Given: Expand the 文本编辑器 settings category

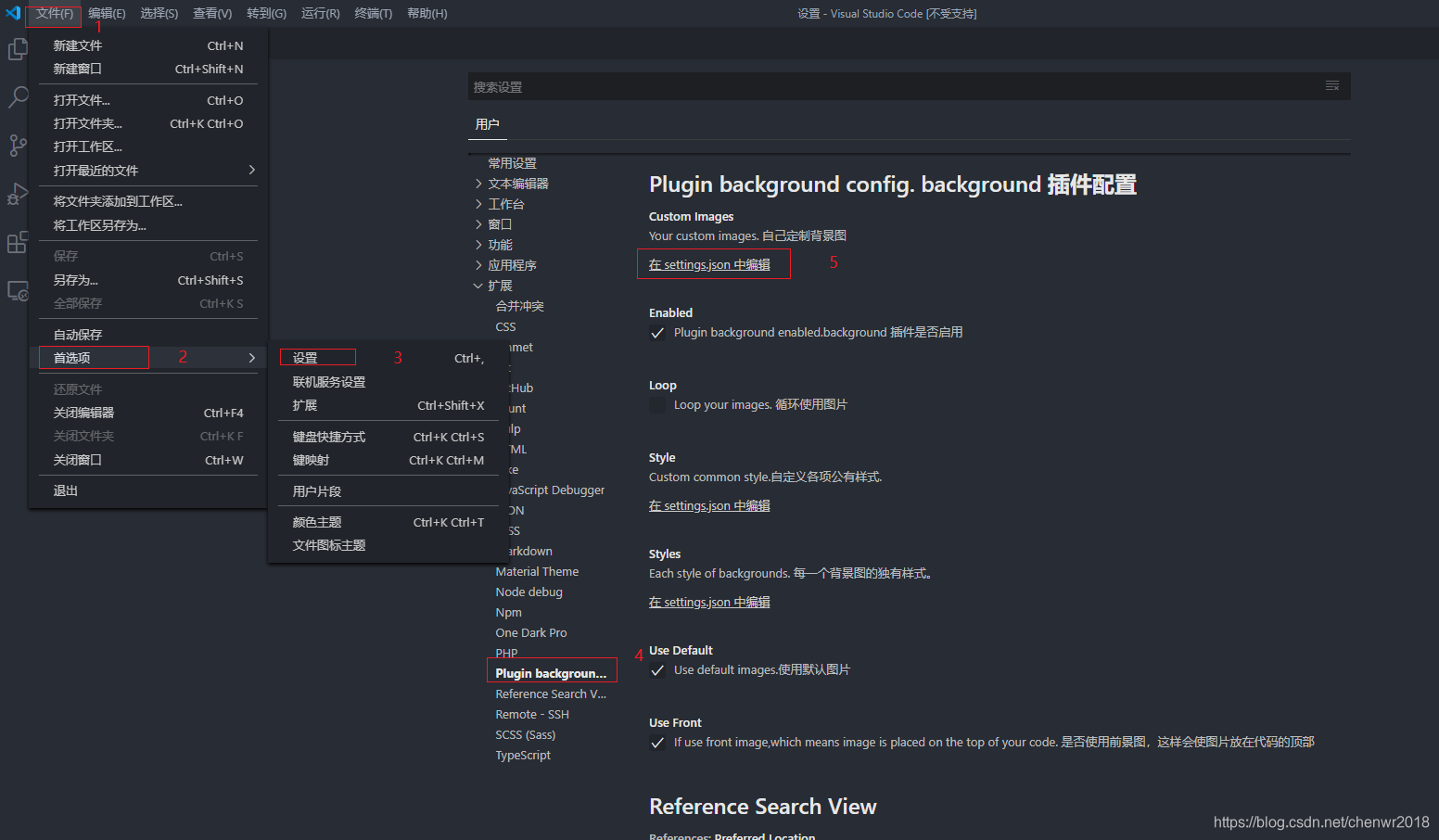Looking at the screenshot, I should [x=478, y=184].
